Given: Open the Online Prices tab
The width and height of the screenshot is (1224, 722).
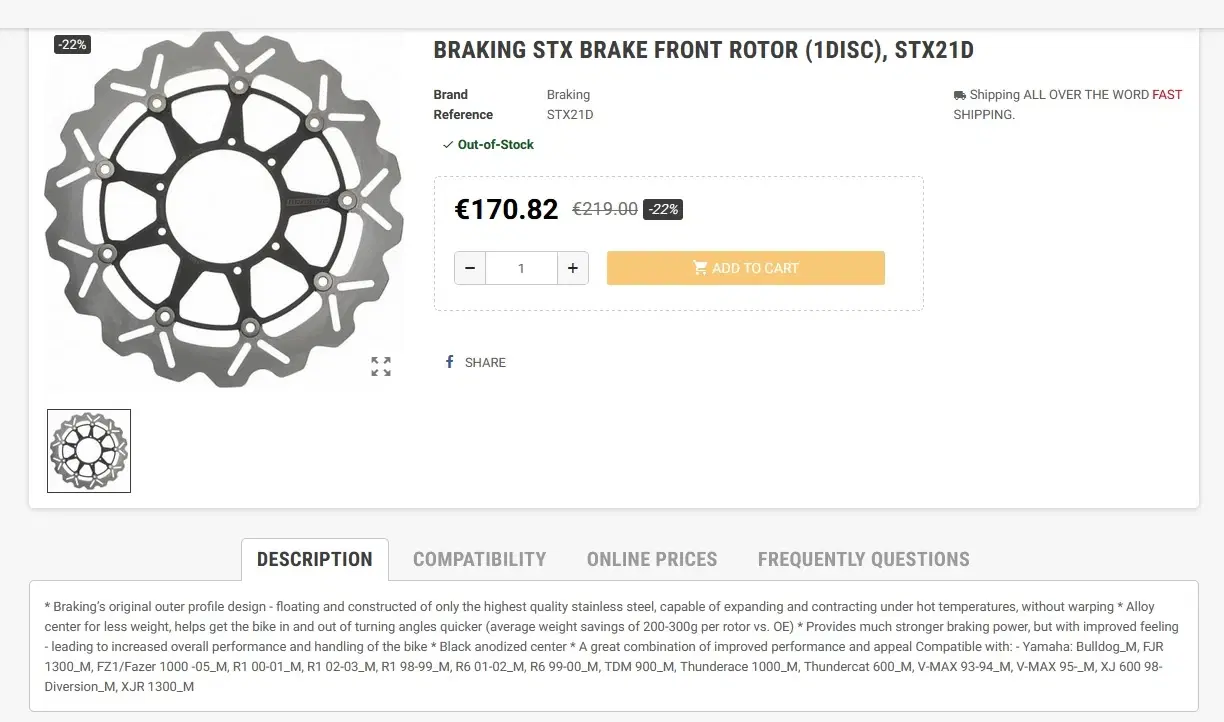Looking at the screenshot, I should click(652, 559).
